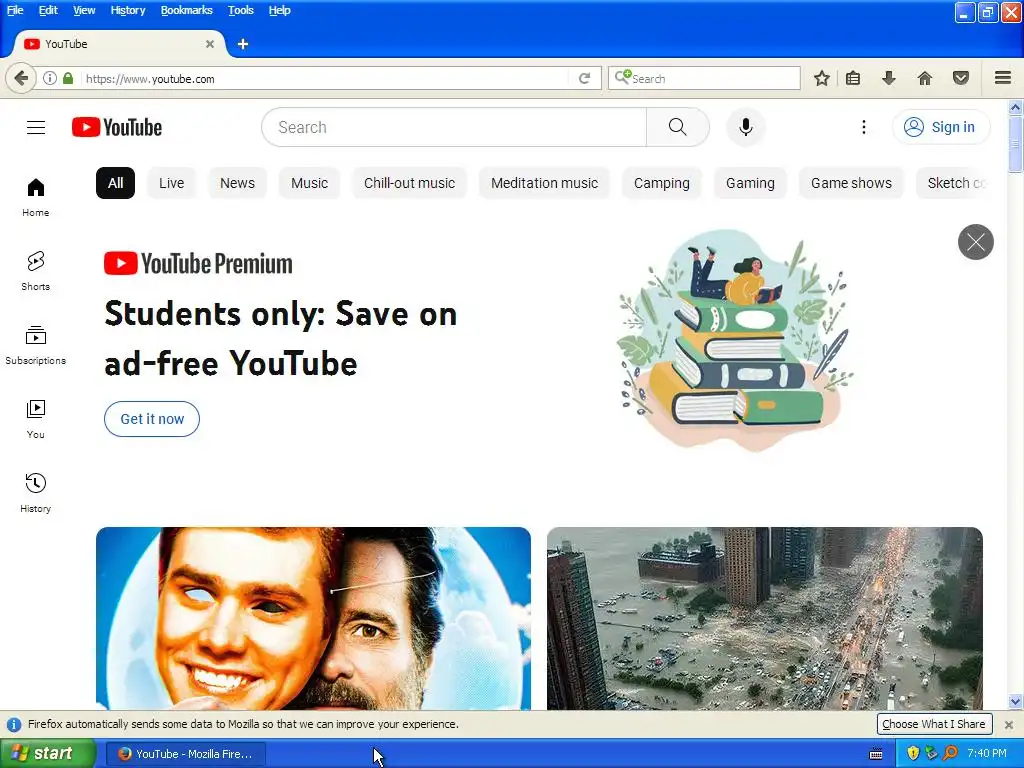1024x768 pixels.
Task: Click the YouTube Firefox taskbar button
Action: tap(186, 754)
